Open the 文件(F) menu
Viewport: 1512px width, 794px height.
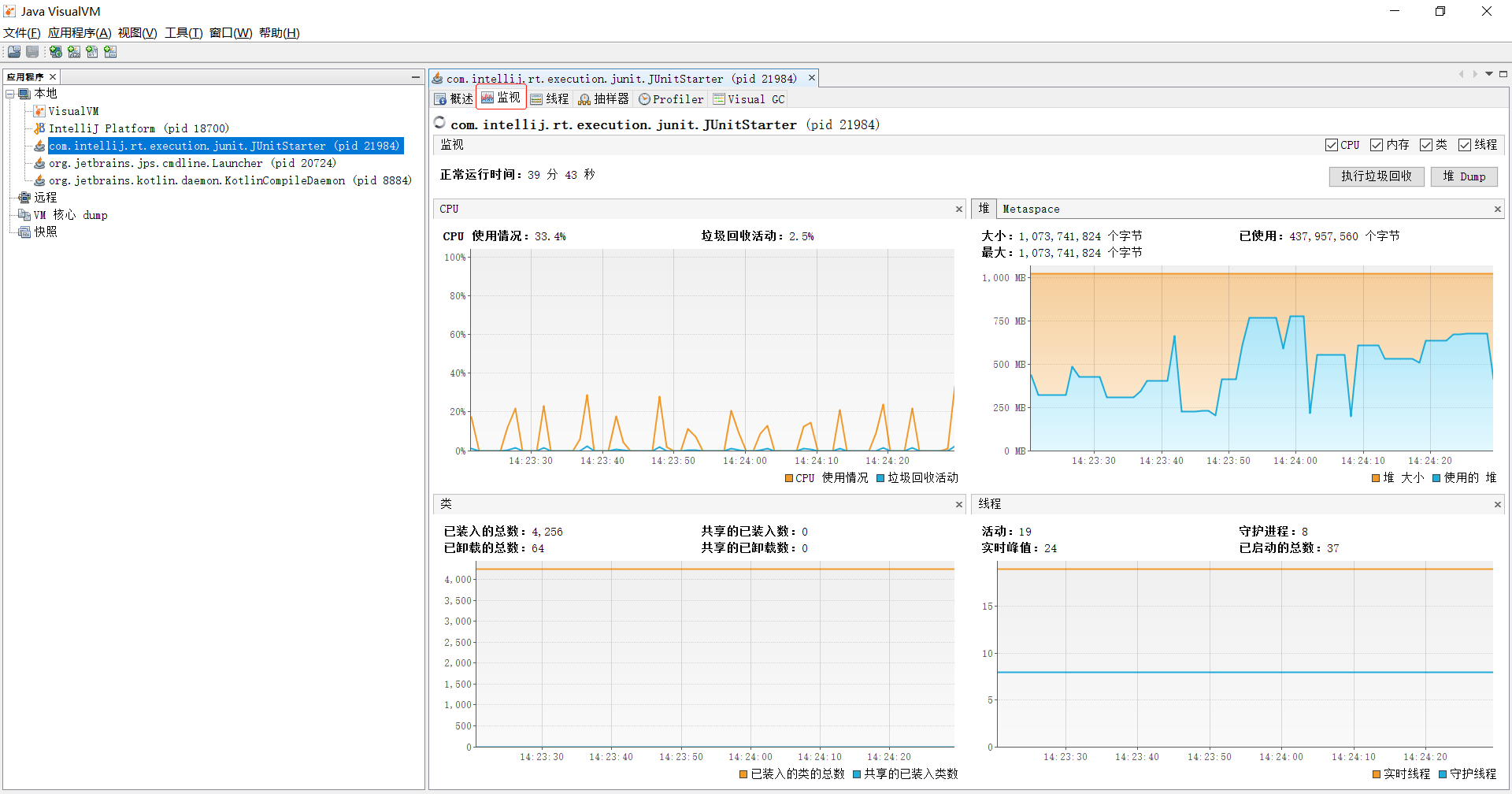point(21,33)
